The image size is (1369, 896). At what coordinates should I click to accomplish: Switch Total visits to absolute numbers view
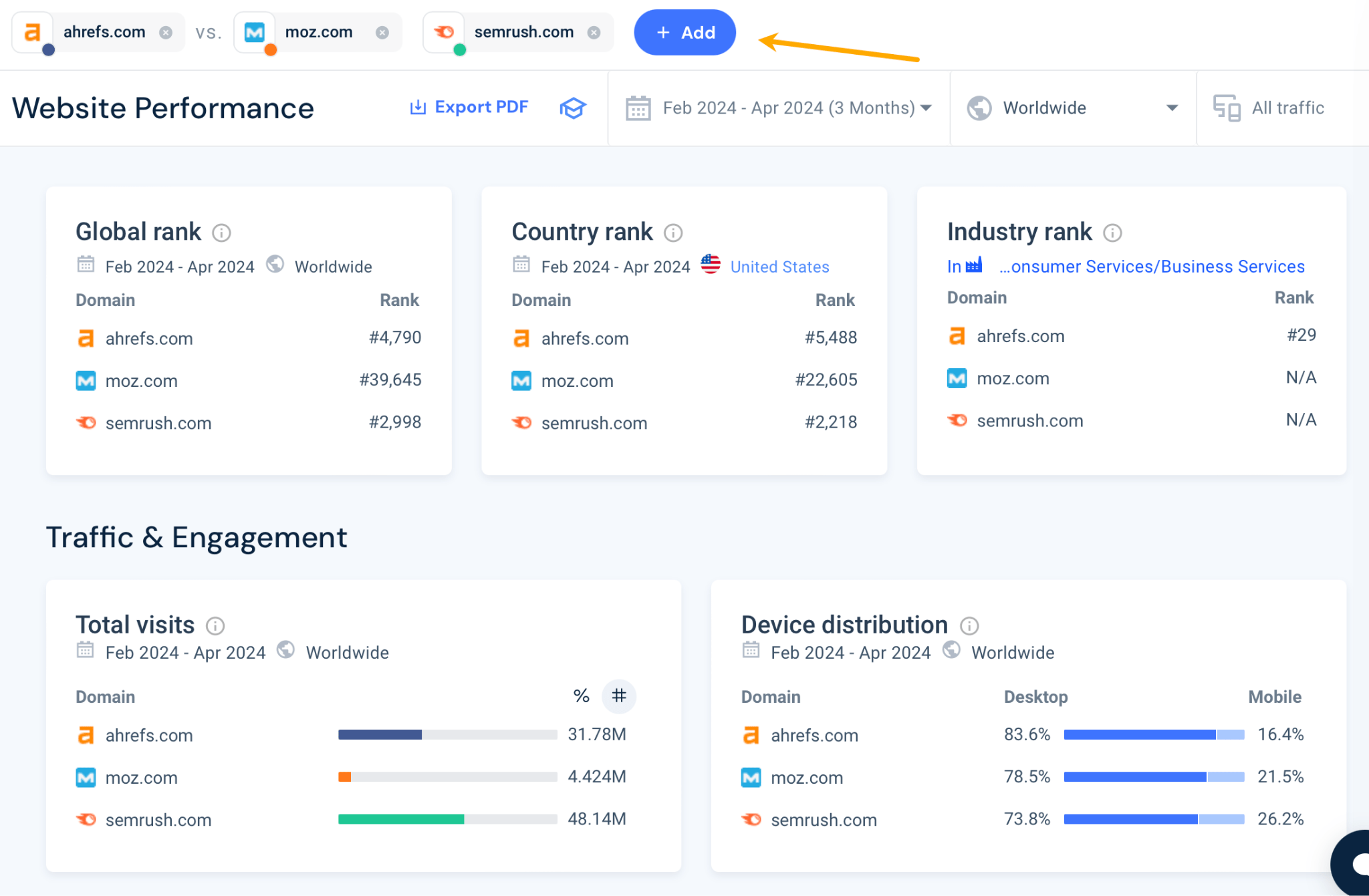(619, 696)
